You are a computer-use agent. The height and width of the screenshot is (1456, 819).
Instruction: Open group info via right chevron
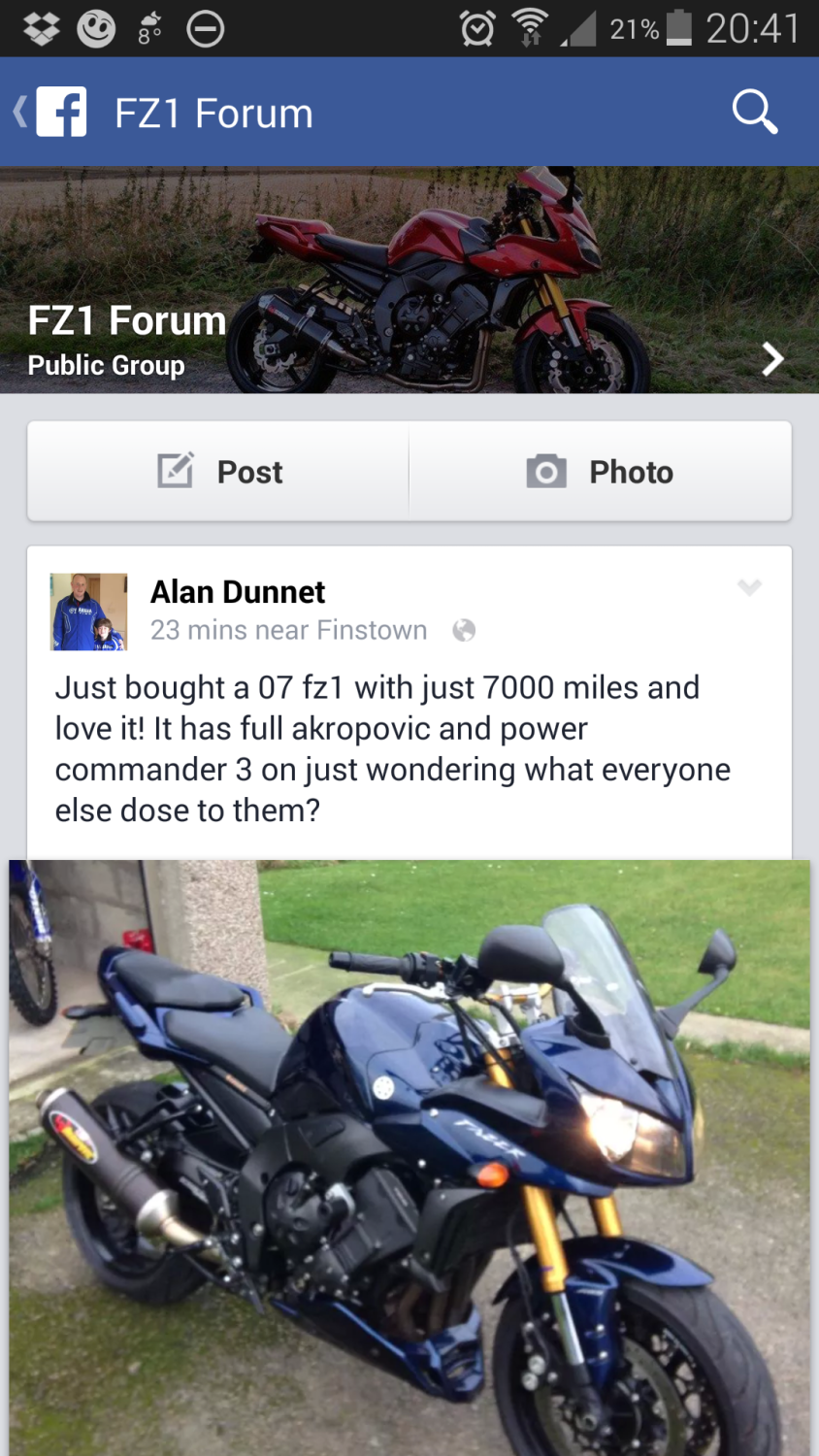(x=772, y=359)
